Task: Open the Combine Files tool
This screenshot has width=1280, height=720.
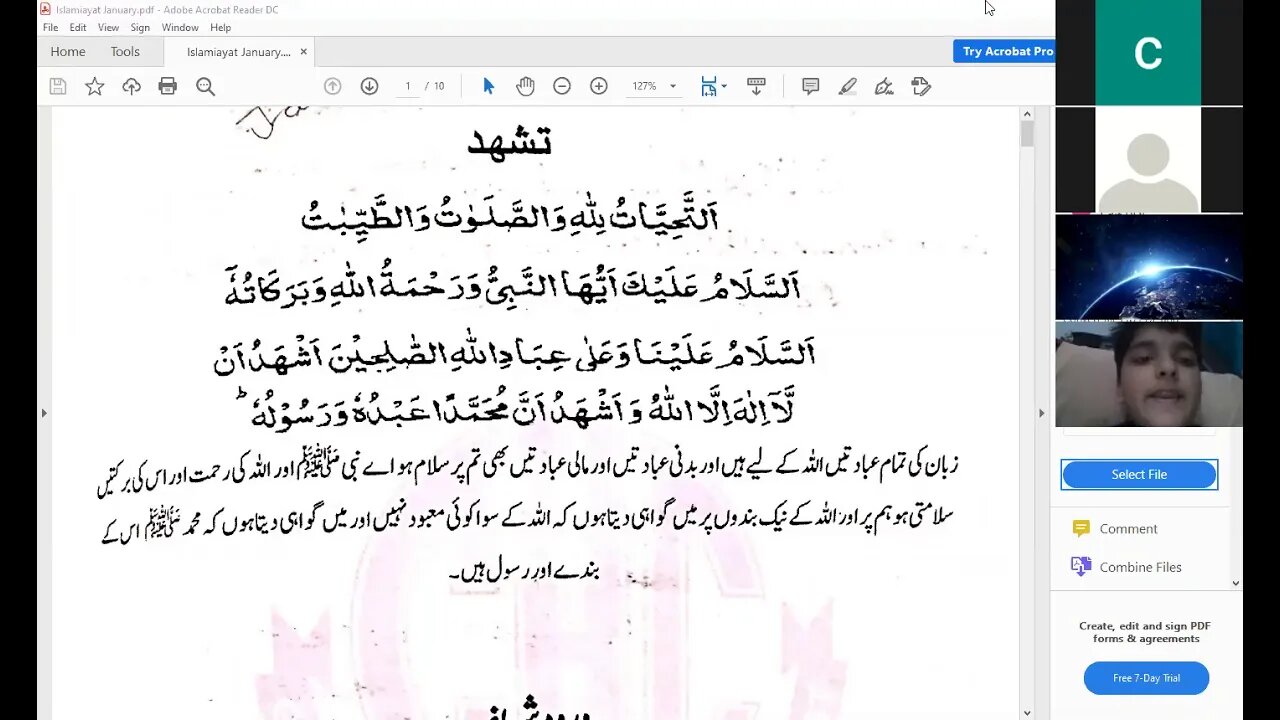Action: [x=1140, y=567]
